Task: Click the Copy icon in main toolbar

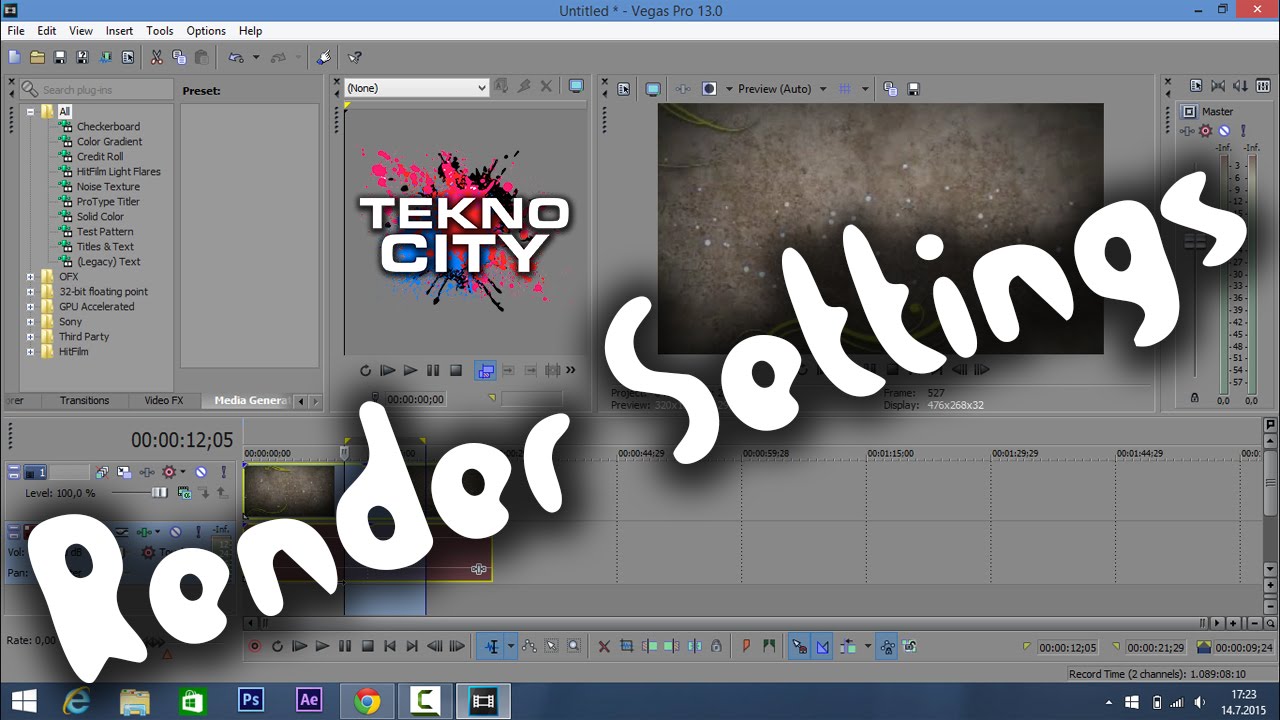Action: (179, 58)
